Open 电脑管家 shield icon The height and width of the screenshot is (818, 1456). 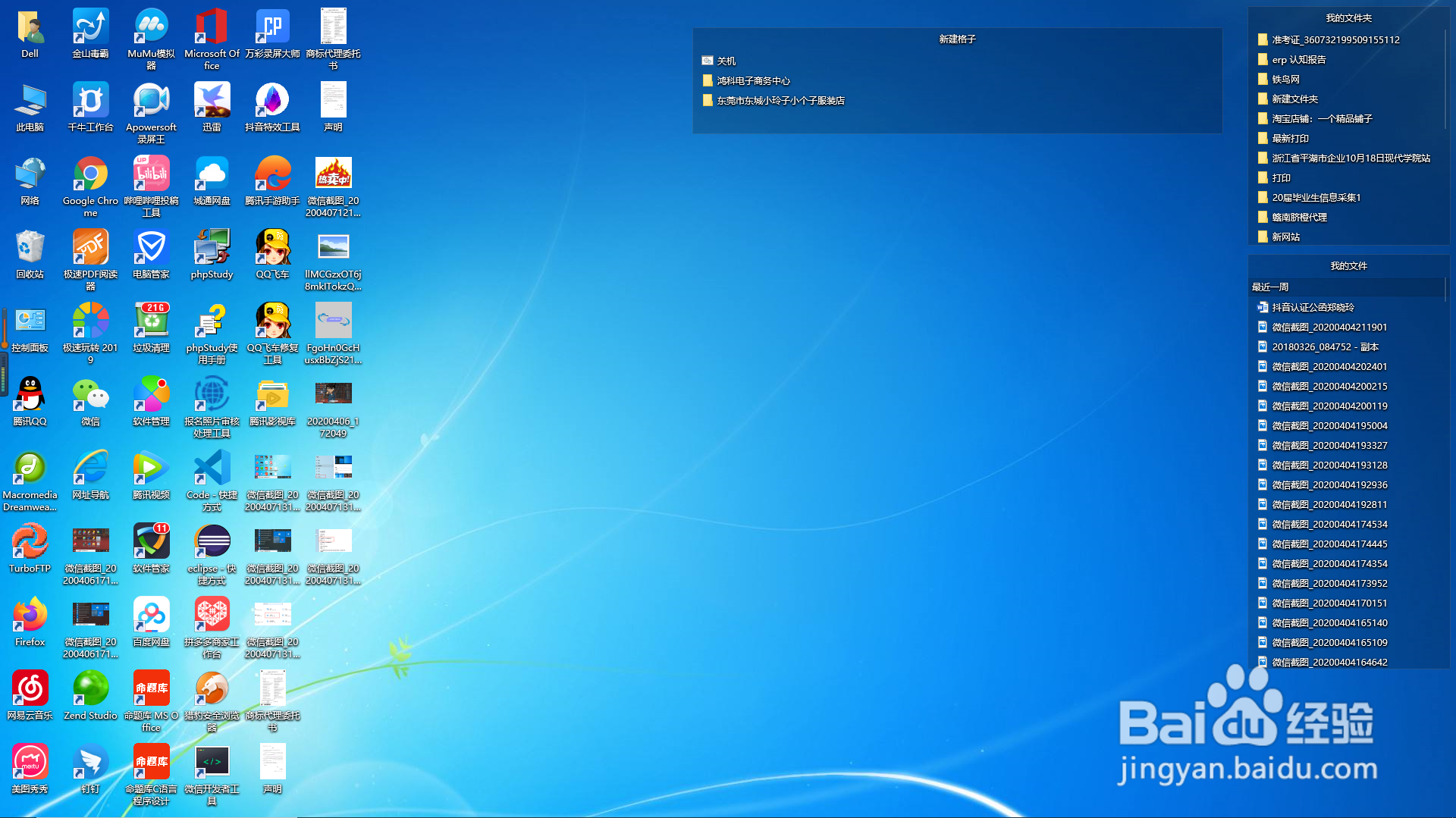click(x=151, y=248)
